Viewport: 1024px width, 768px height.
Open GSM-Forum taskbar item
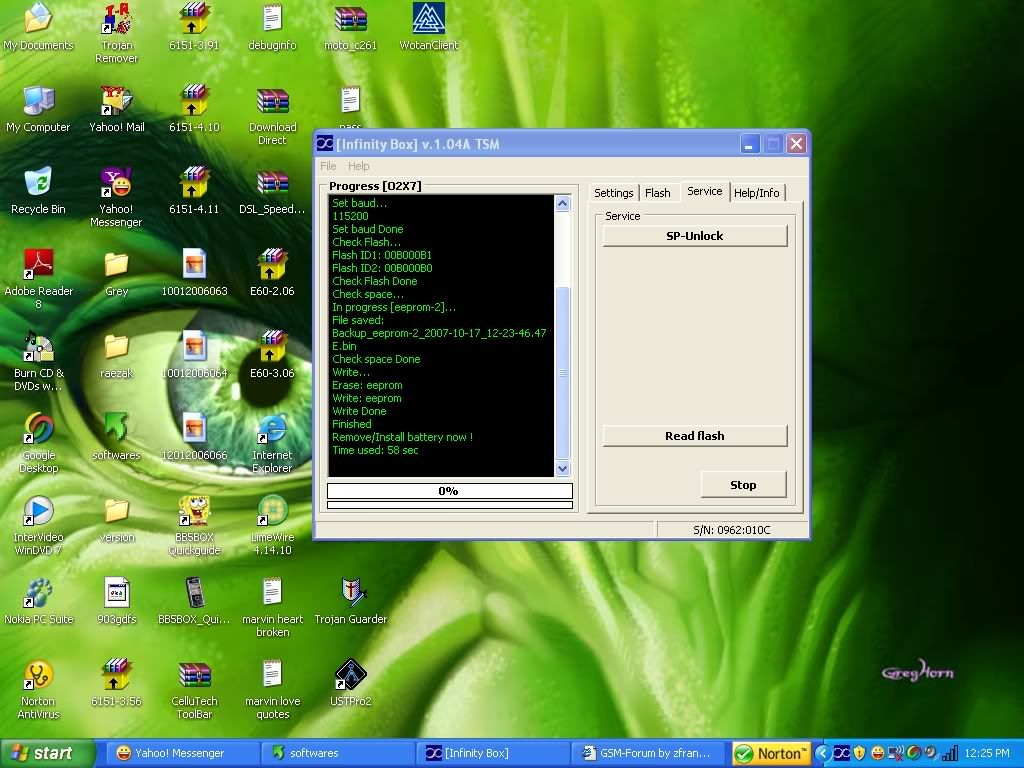(x=648, y=753)
